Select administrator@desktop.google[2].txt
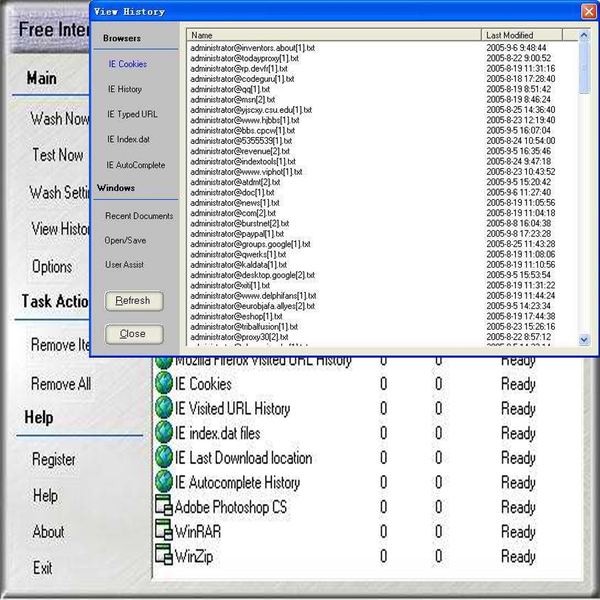 coord(253,275)
